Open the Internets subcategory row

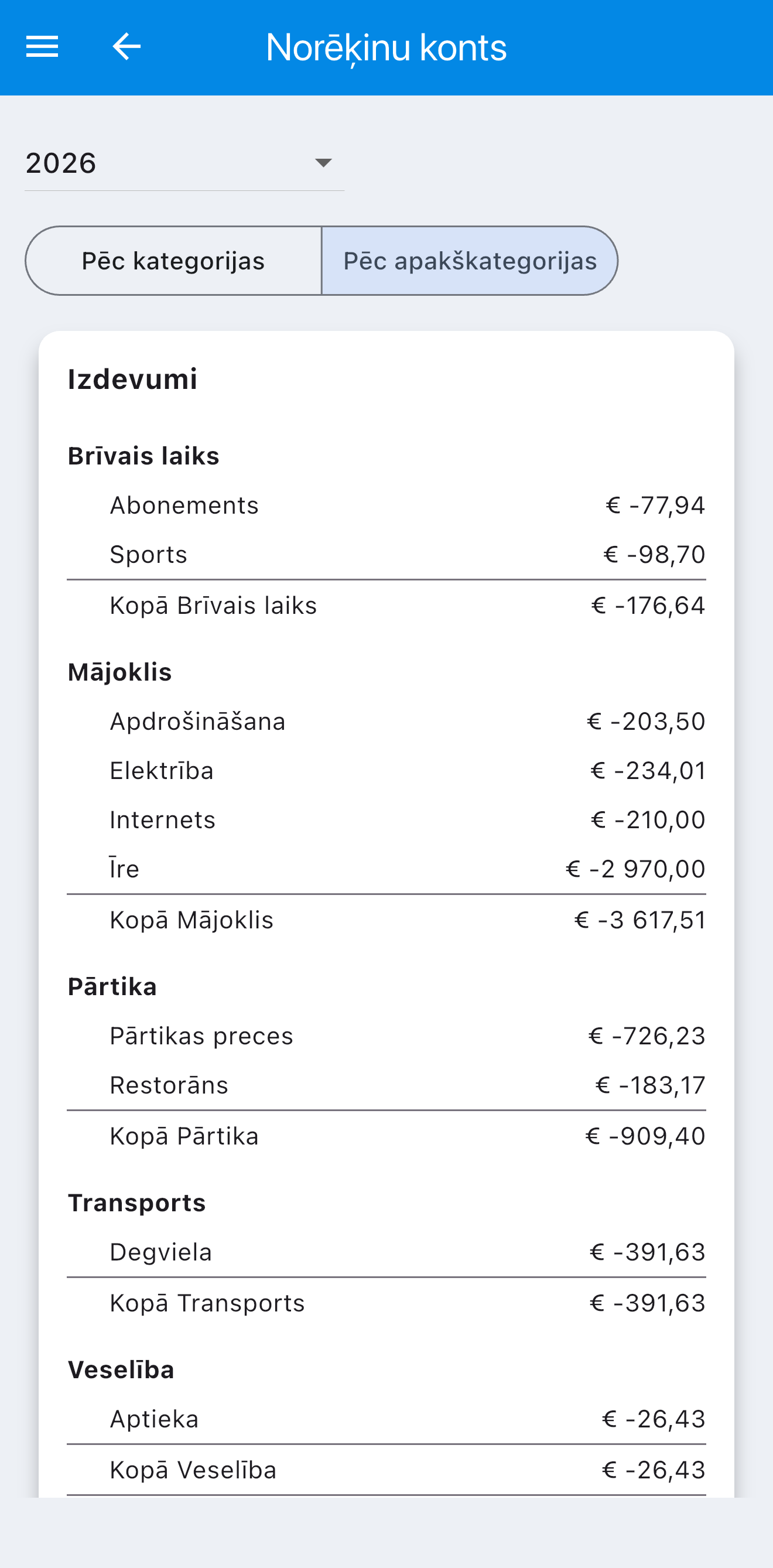[386, 820]
